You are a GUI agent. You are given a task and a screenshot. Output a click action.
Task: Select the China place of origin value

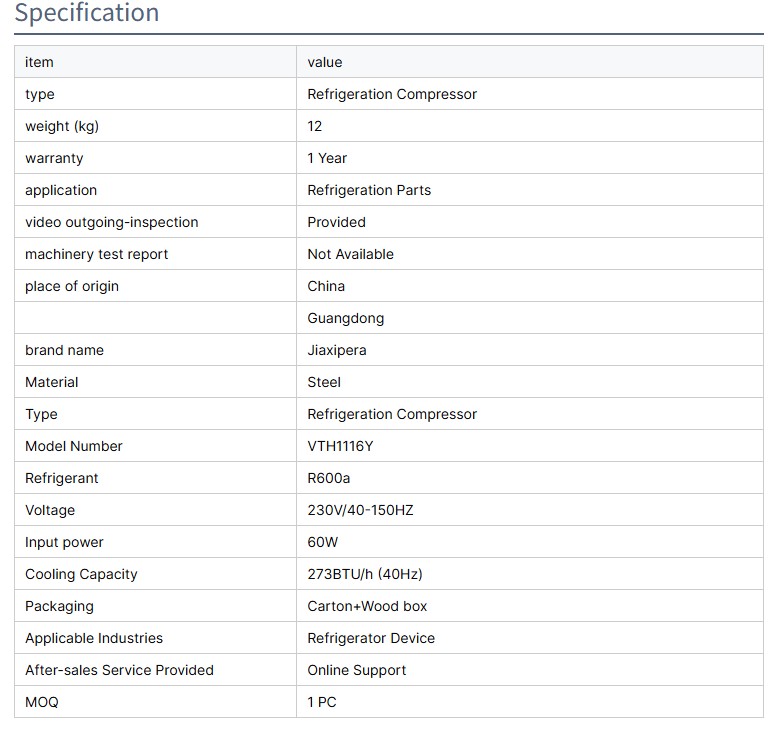[326, 286]
